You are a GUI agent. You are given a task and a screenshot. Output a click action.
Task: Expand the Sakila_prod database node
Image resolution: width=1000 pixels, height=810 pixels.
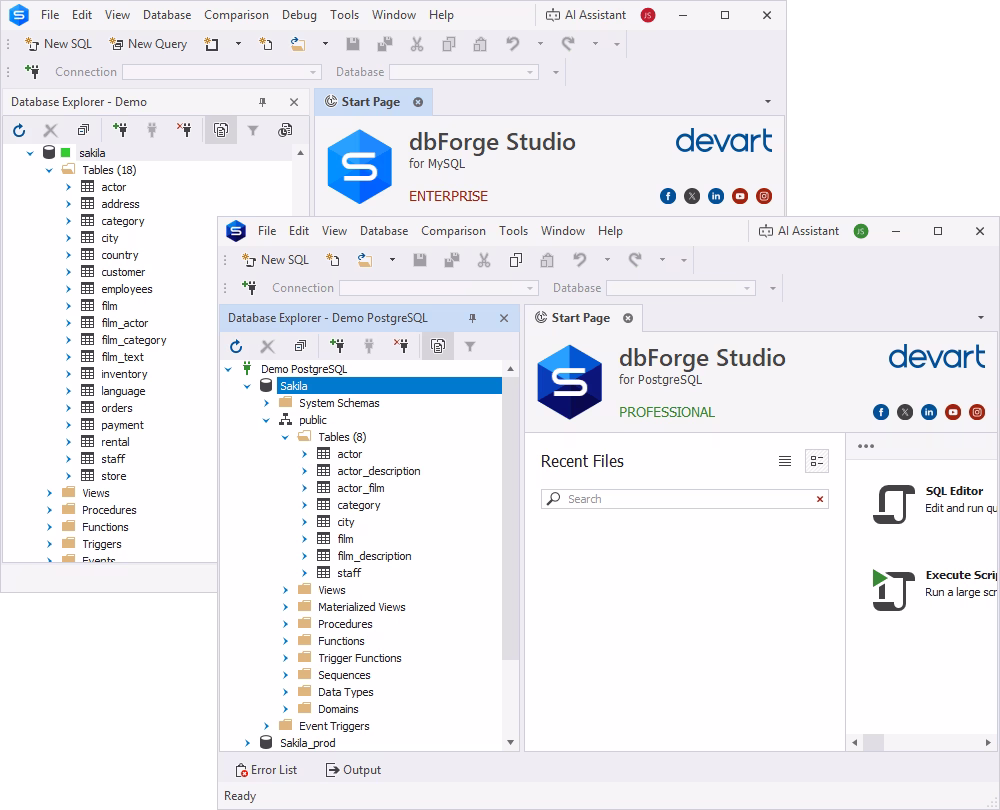point(247,743)
